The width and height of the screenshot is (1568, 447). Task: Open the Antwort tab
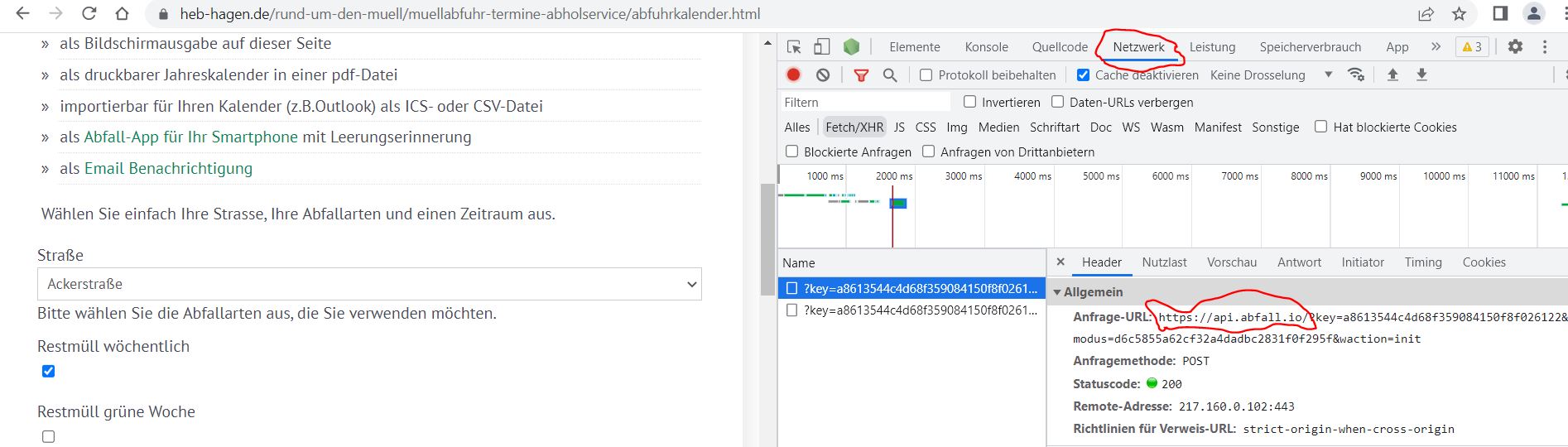click(1299, 262)
